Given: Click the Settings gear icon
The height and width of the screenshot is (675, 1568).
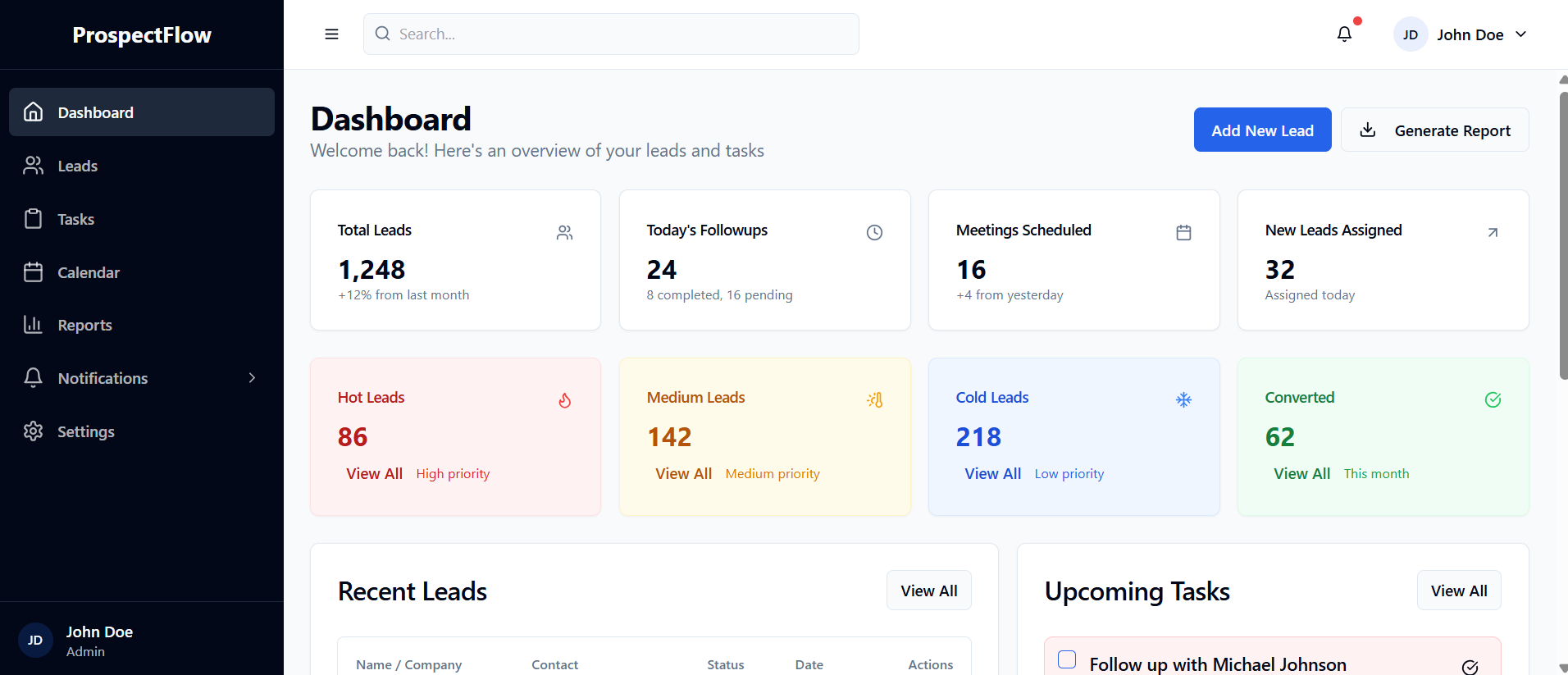Looking at the screenshot, I should (x=33, y=431).
